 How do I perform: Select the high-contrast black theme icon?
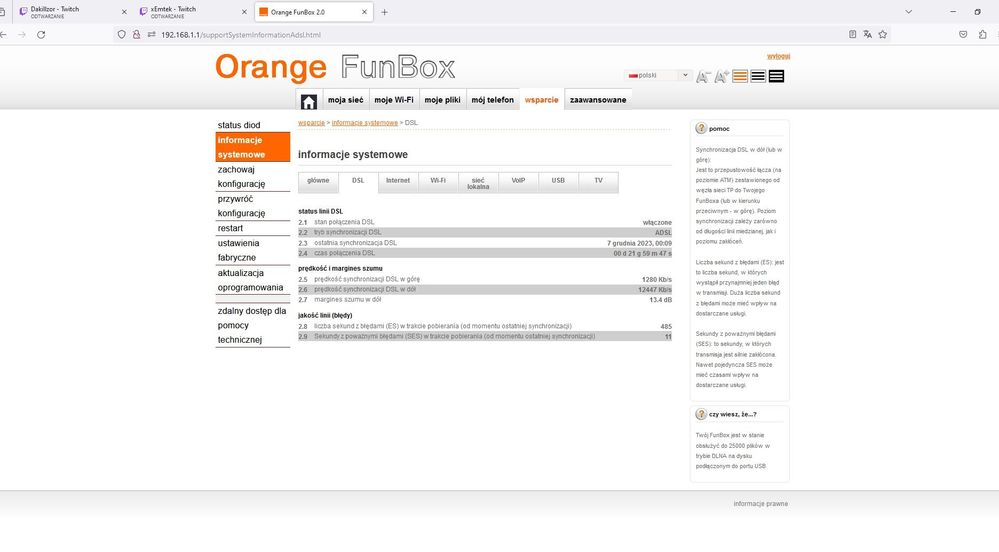[x=776, y=76]
